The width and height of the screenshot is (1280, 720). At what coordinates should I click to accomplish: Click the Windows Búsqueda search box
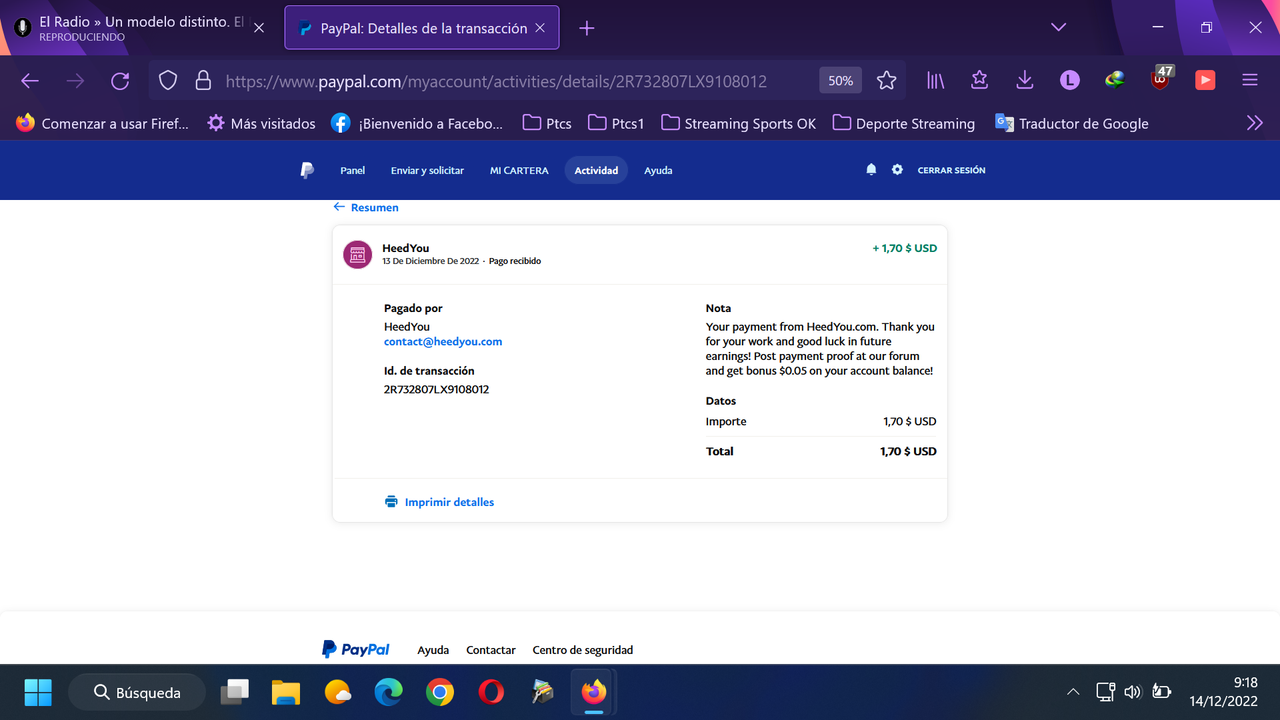137,692
